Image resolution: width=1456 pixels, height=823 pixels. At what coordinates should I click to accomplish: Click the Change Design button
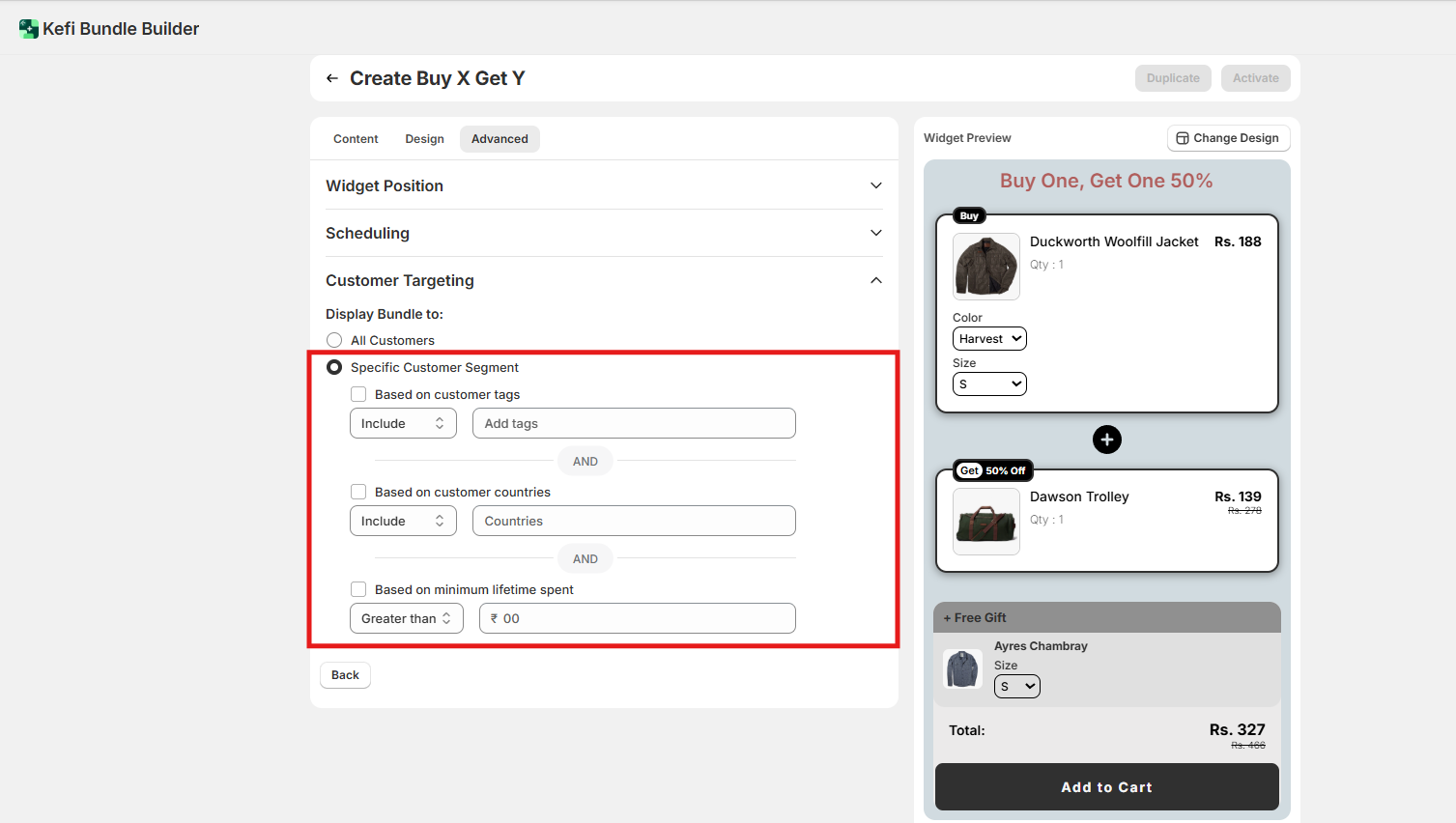(x=1228, y=138)
